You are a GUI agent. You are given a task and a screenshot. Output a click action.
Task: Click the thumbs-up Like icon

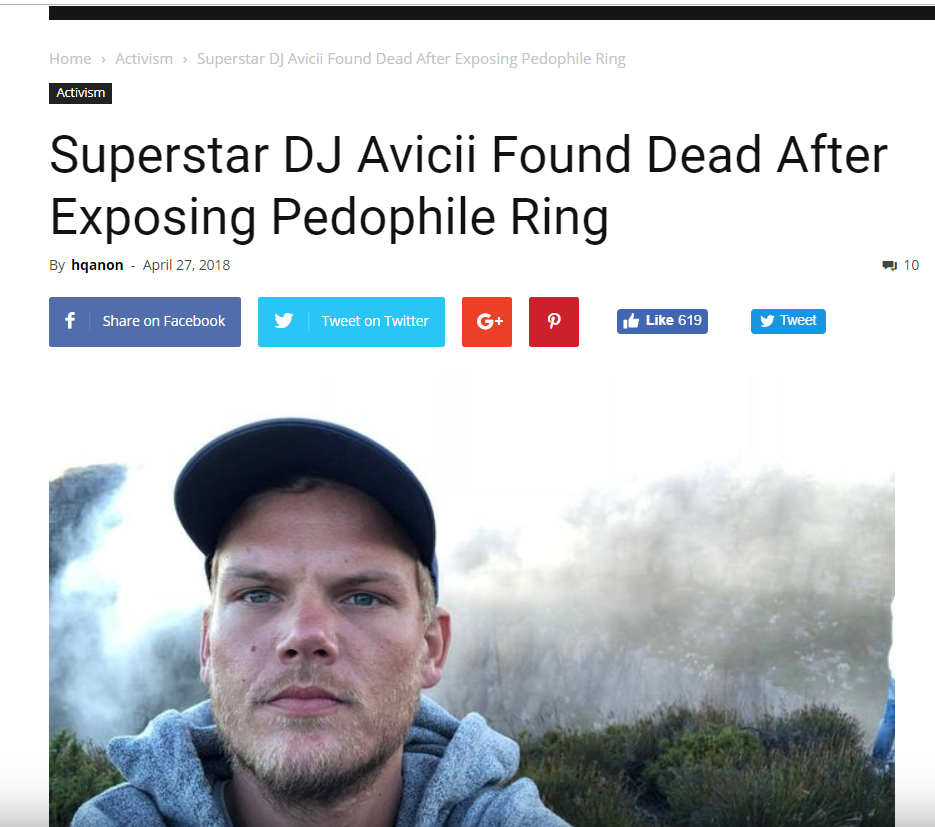(x=631, y=321)
